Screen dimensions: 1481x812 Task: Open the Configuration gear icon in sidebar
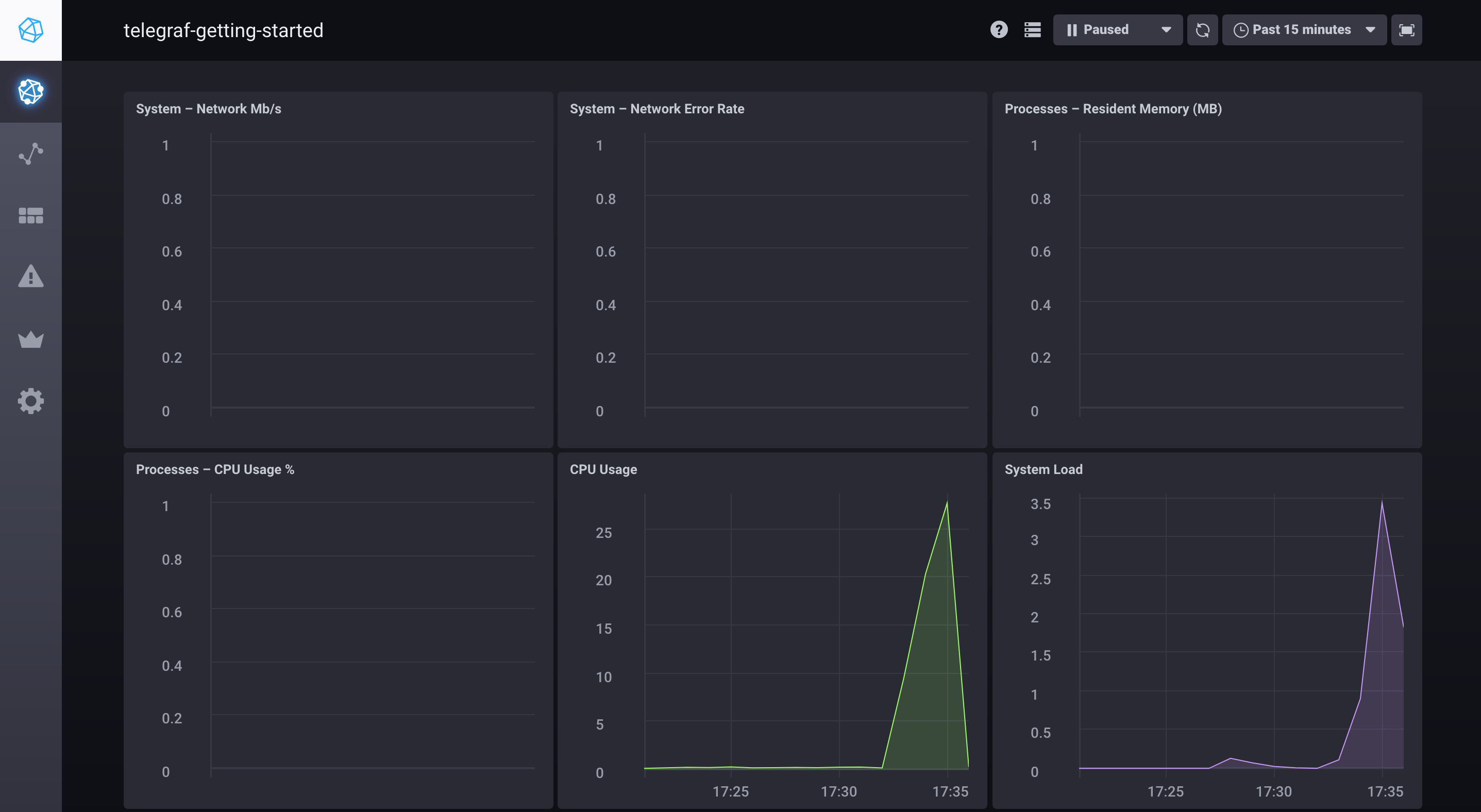pos(30,400)
